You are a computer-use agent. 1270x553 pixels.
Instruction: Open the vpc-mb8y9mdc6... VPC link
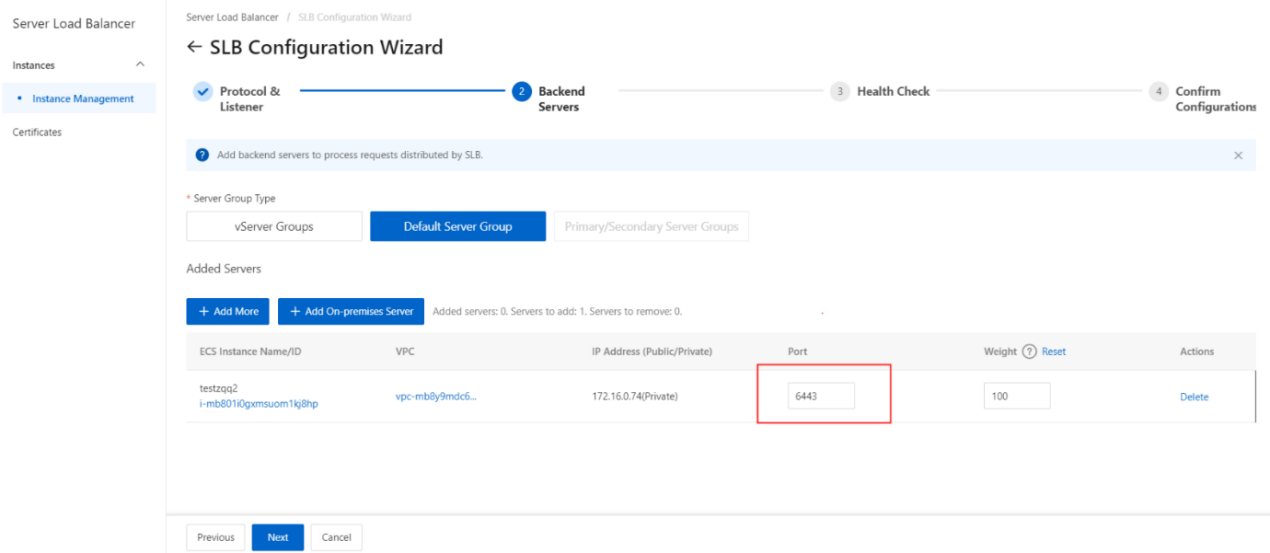tap(436, 396)
